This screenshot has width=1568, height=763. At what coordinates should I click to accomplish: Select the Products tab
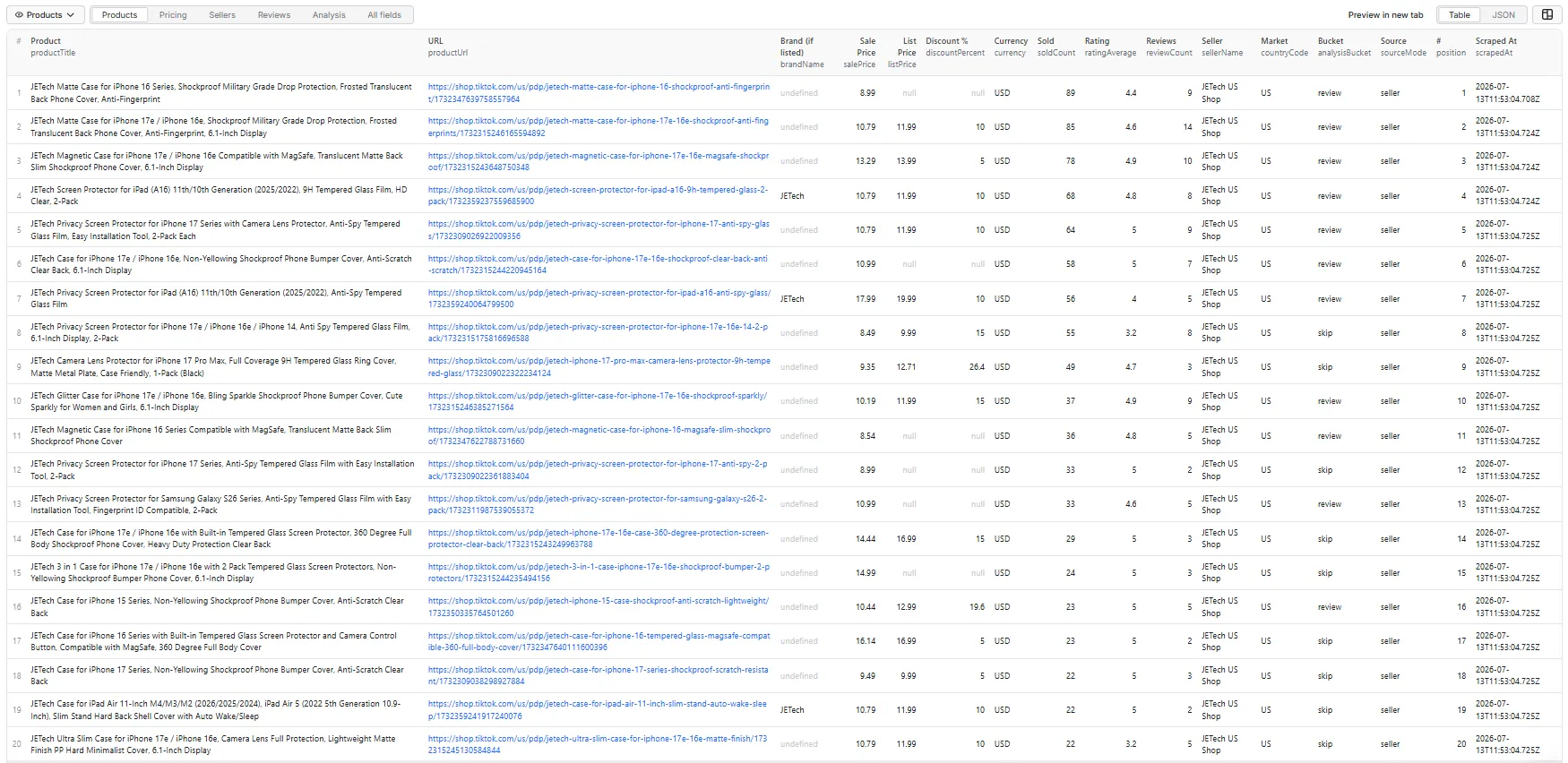(119, 14)
